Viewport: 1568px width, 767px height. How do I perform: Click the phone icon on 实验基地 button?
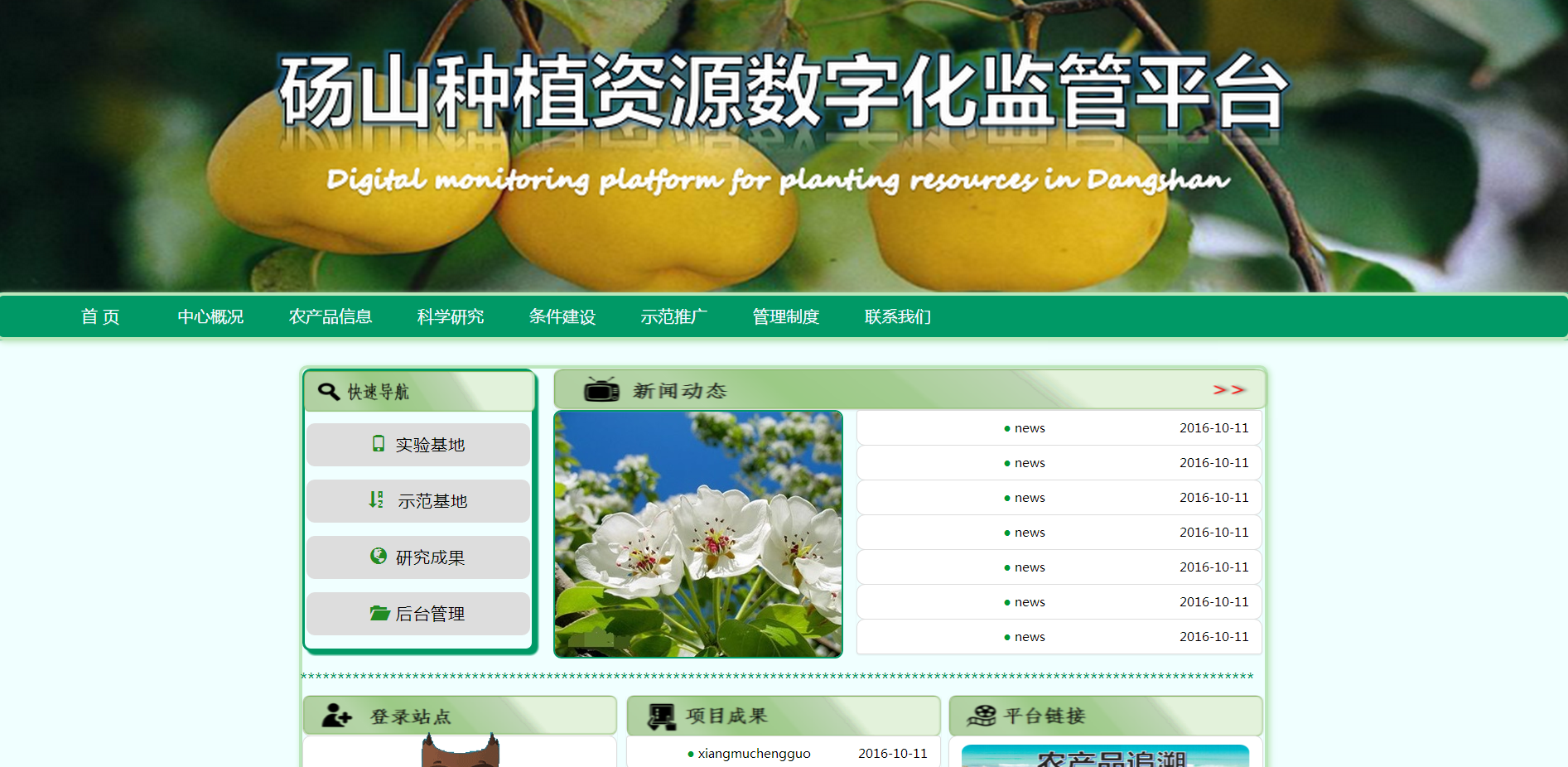click(379, 444)
